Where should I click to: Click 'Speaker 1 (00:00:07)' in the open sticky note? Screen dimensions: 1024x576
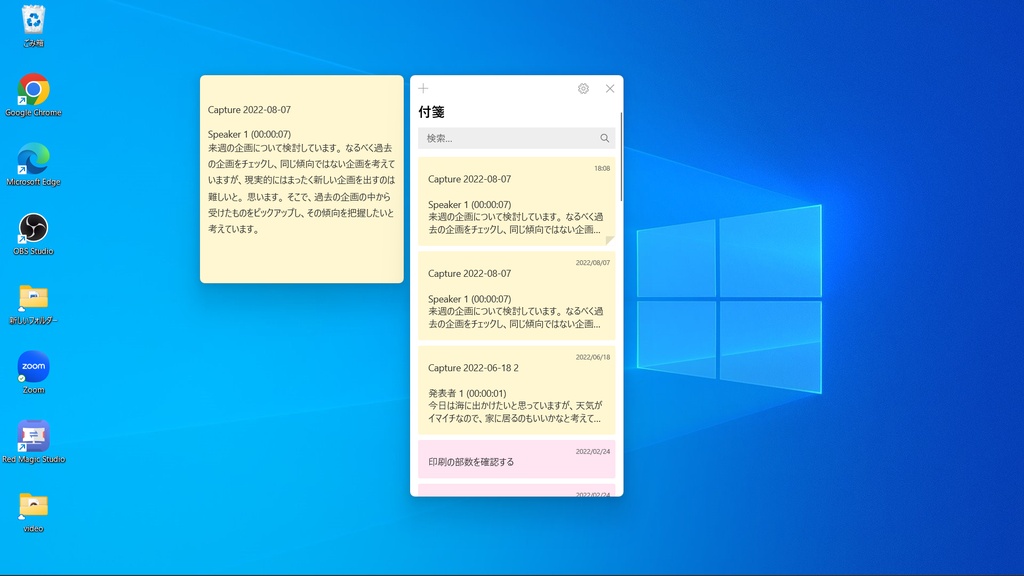249,134
